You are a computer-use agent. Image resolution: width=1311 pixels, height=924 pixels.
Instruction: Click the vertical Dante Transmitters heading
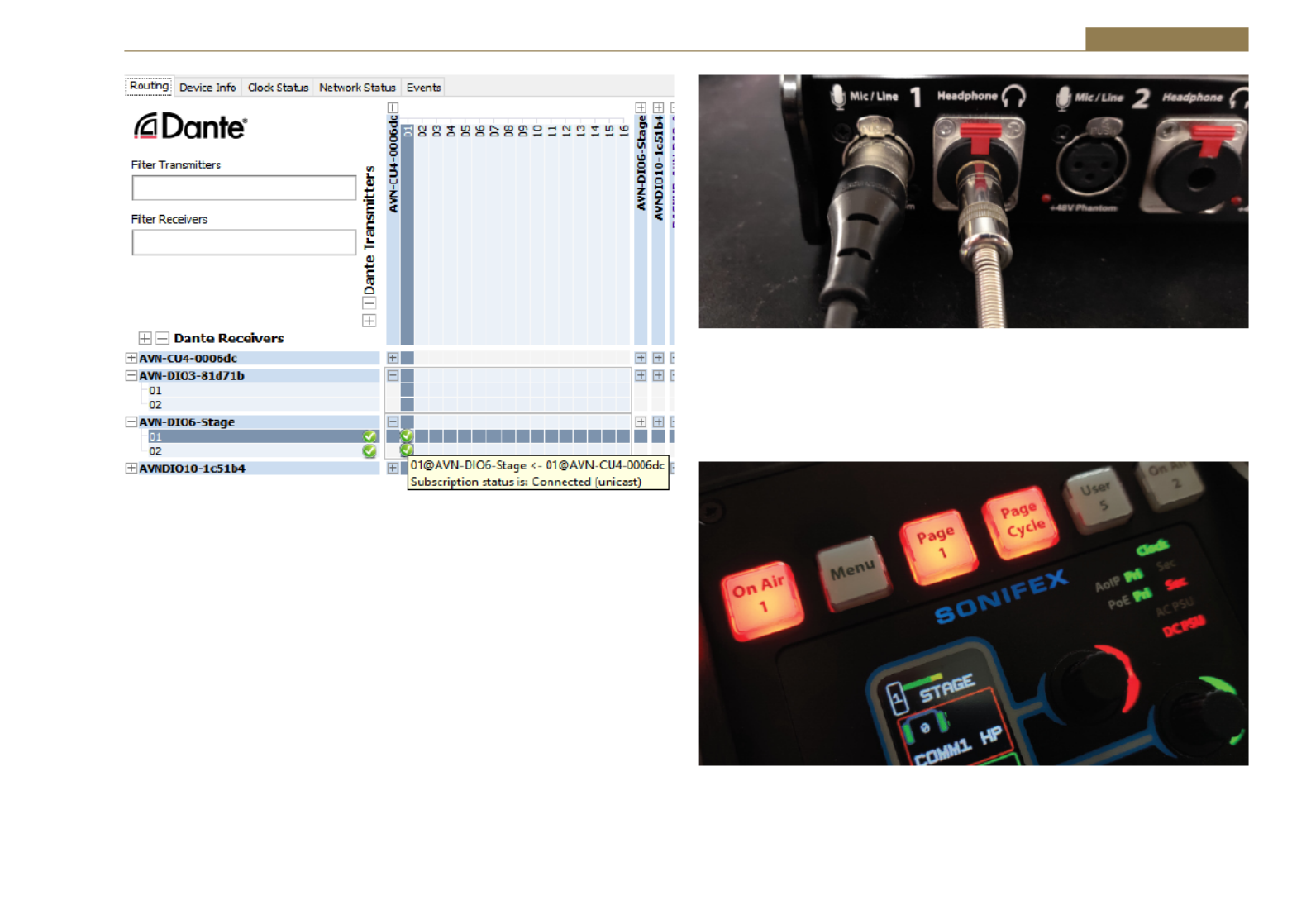coord(369,230)
